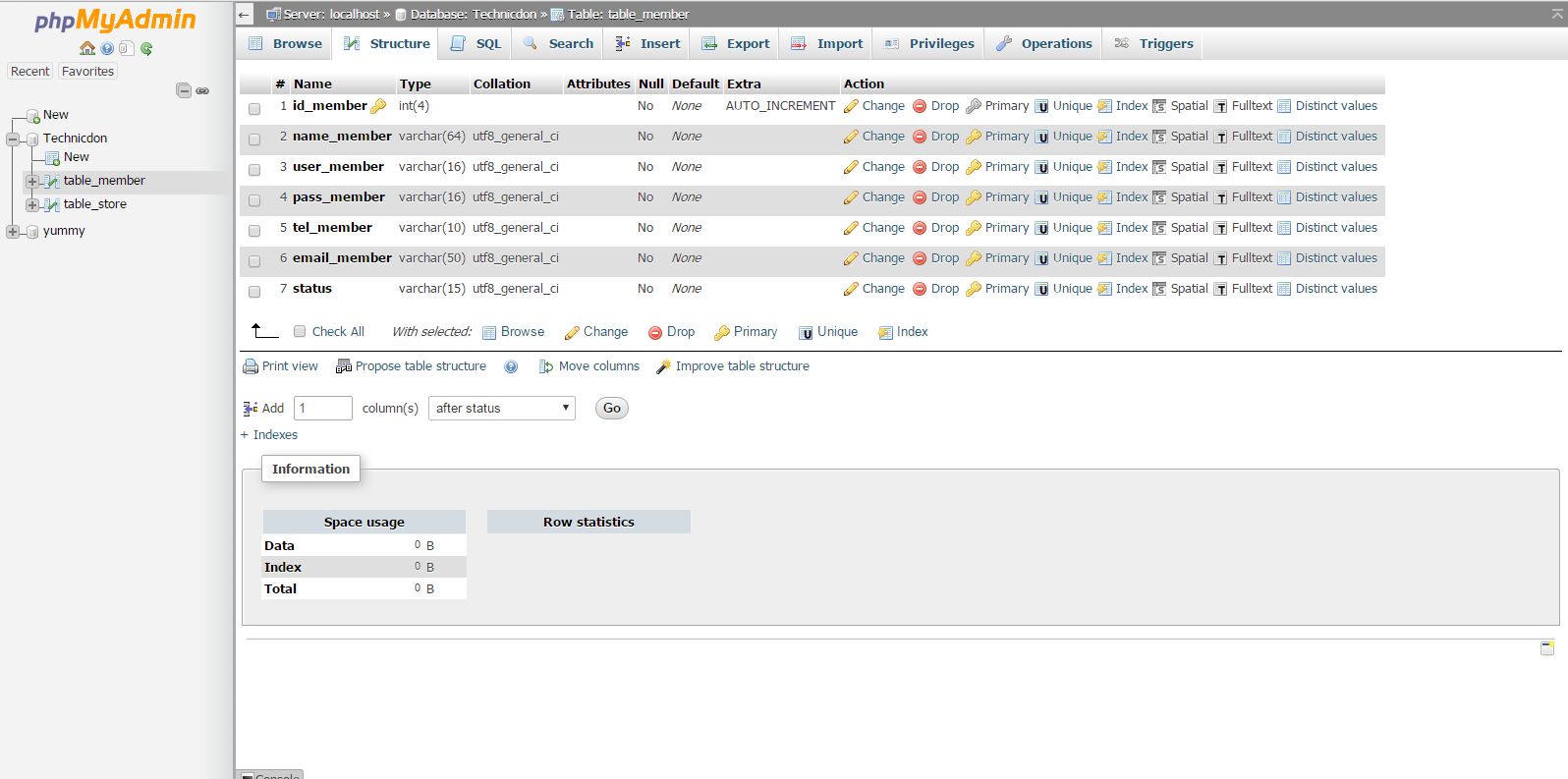Open the Privileges tab
This screenshot has height=779, width=1568.
(x=929, y=43)
